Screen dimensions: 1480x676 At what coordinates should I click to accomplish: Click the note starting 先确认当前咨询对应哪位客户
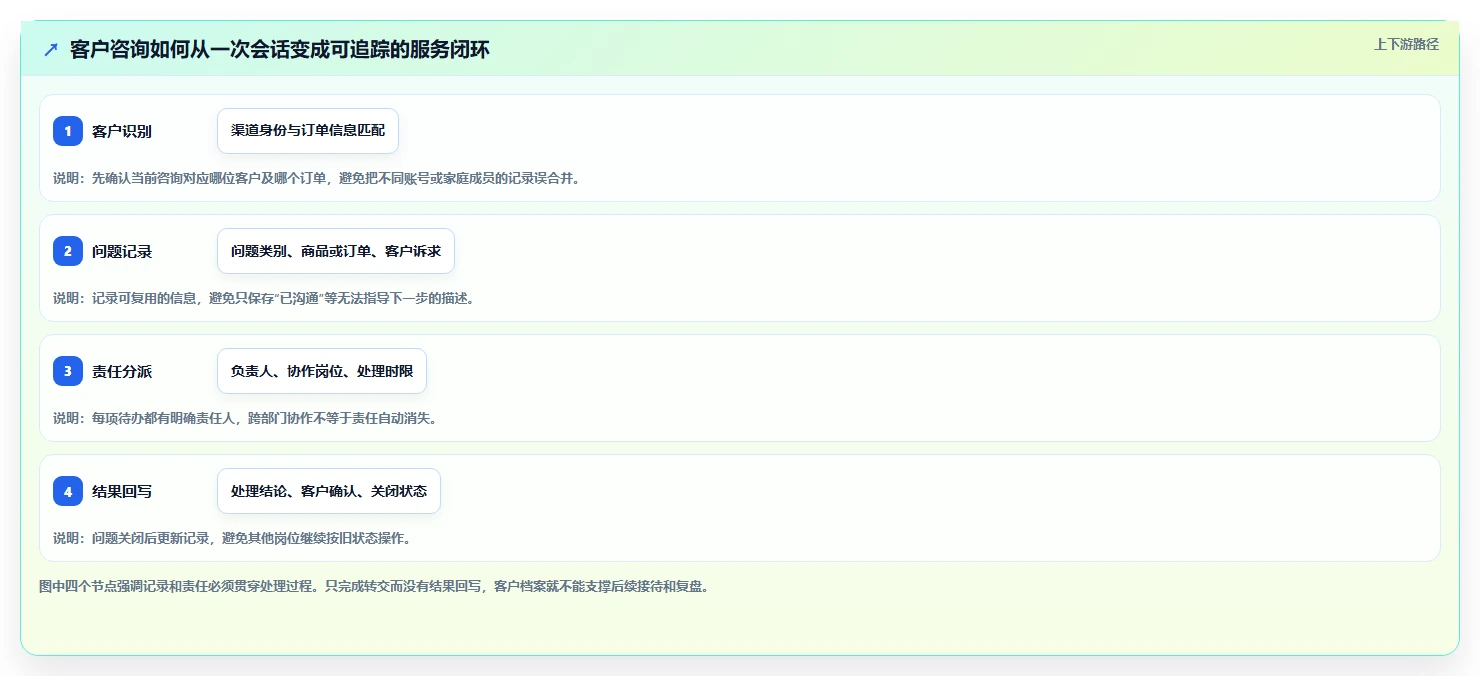316,178
